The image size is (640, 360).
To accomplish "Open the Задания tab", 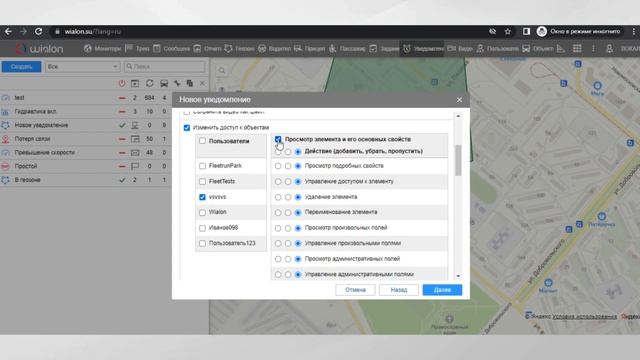I will [x=384, y=49].
